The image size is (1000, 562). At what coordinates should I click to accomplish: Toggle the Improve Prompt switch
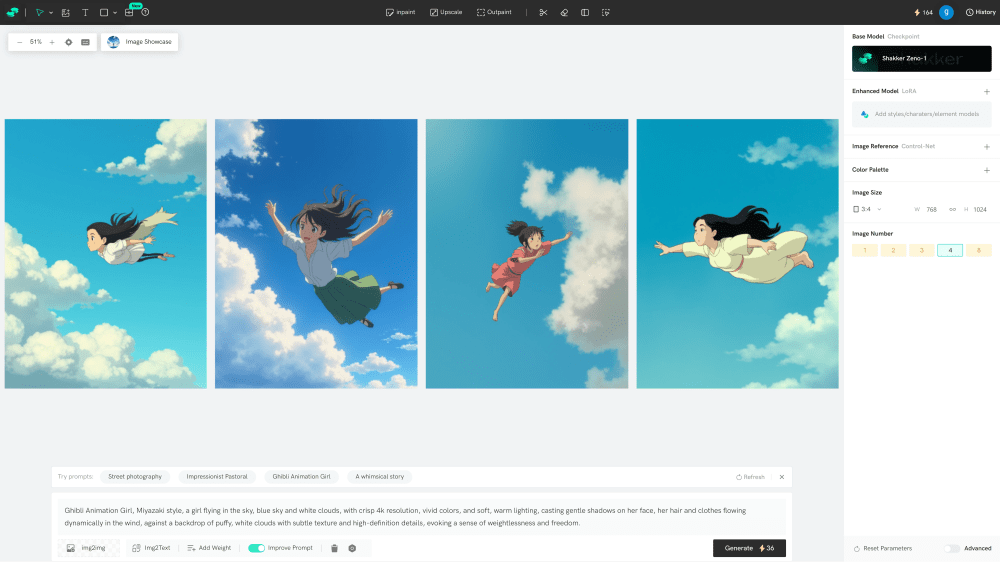pyautogui.click(x=256, y=548)
